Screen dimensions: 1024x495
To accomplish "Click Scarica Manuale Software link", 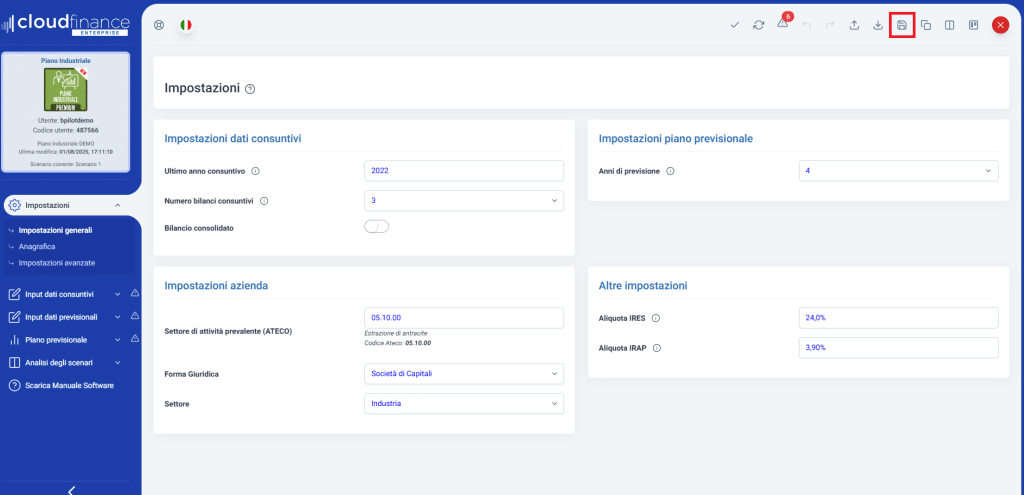I will click(x=68, y=385).
